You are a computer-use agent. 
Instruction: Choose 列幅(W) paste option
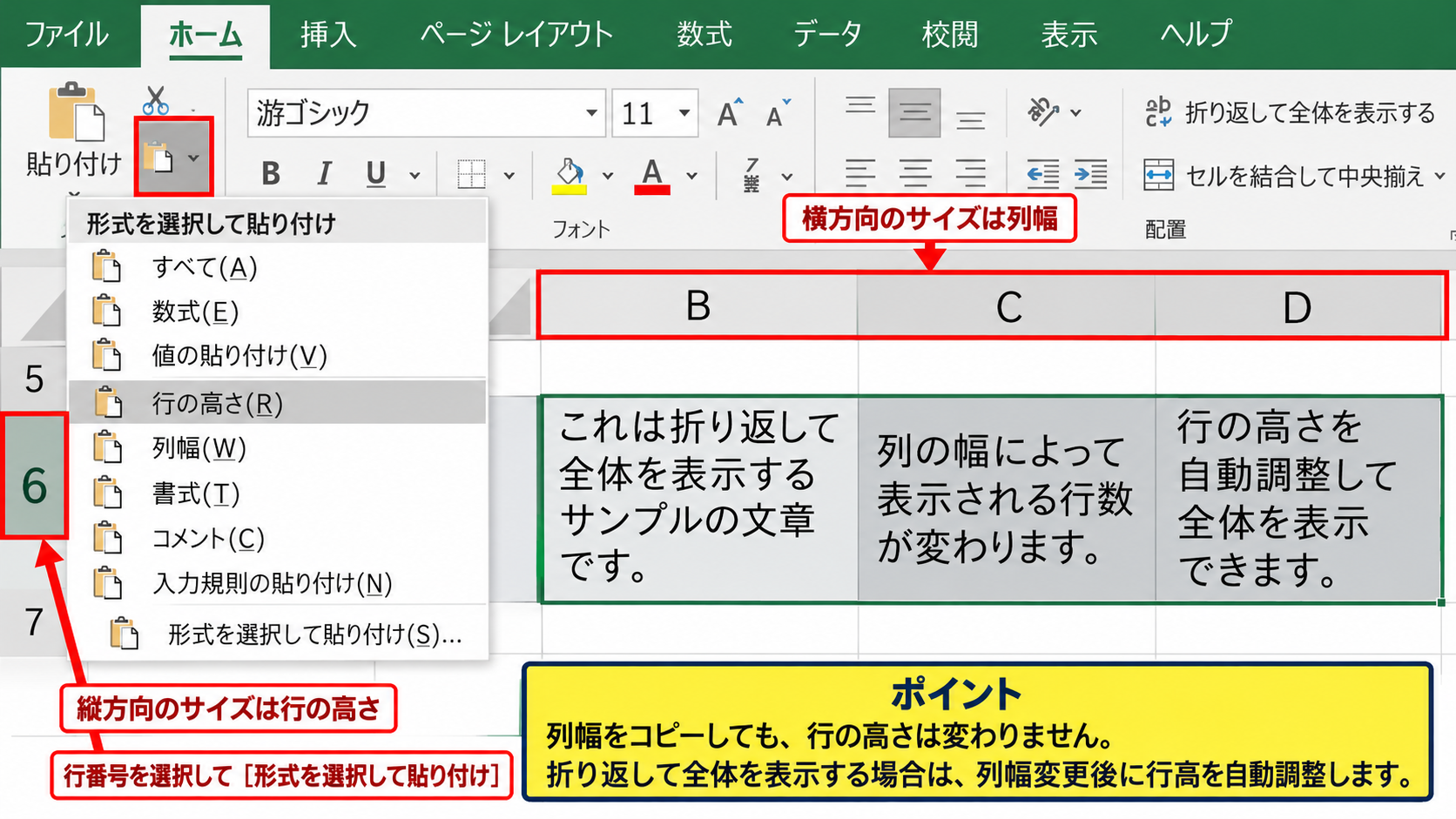click(x=278, y=447)
